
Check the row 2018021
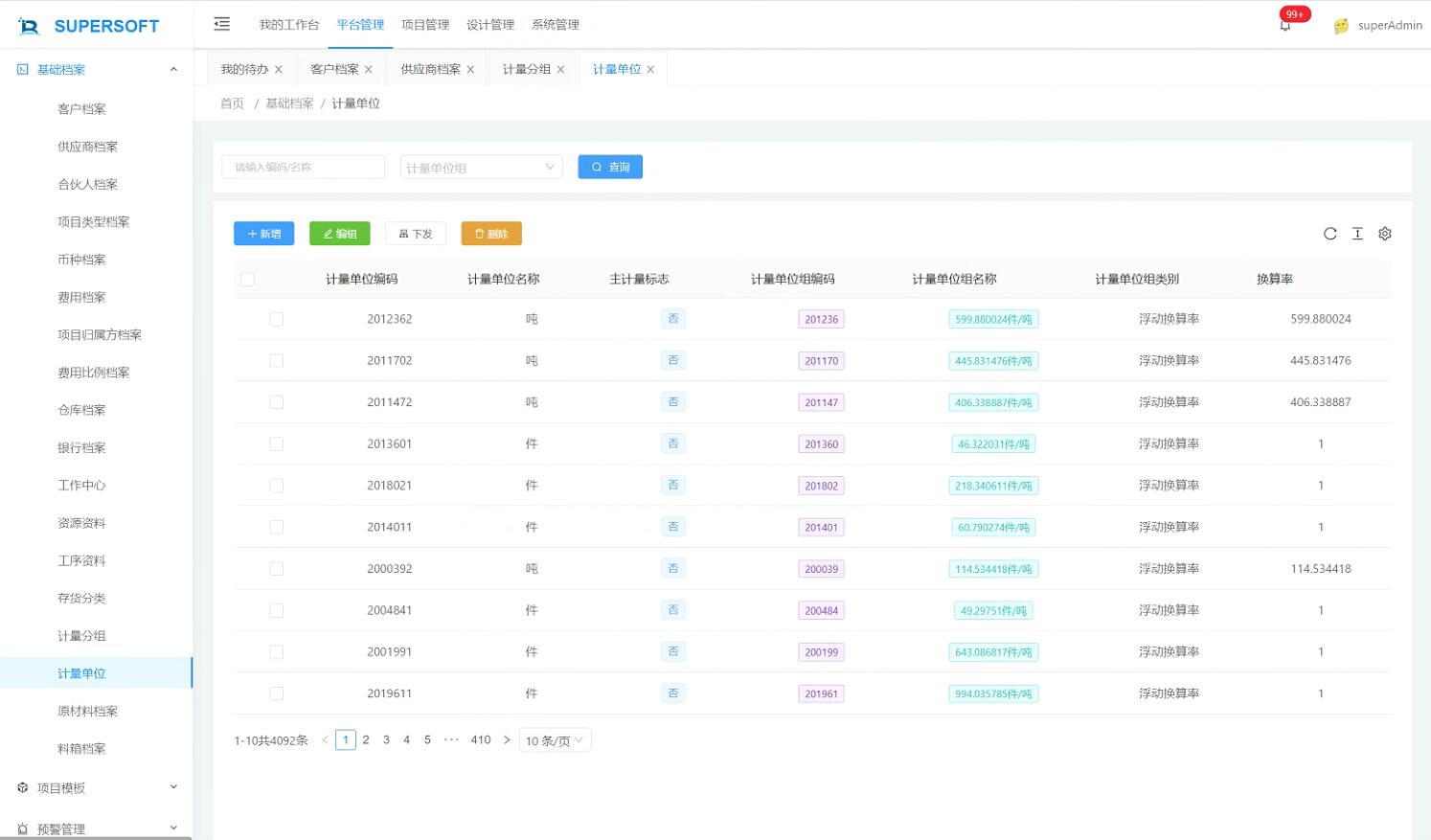coord(277,486)
